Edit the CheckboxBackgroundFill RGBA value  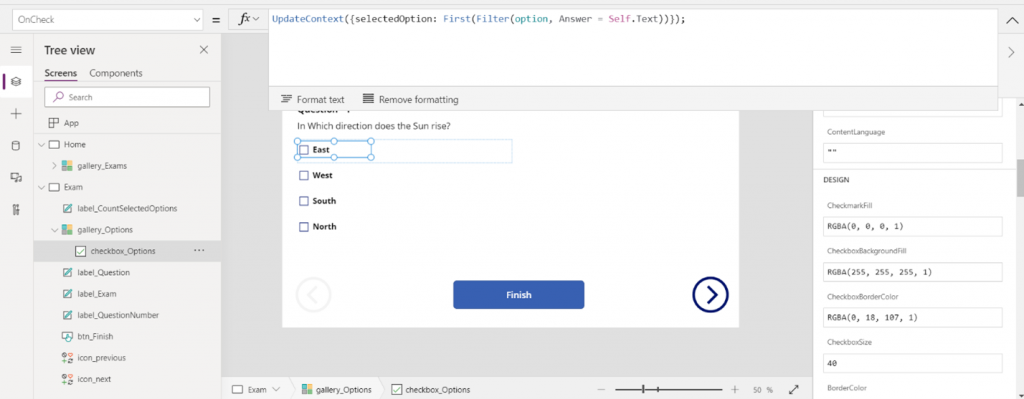click(912, 272)
